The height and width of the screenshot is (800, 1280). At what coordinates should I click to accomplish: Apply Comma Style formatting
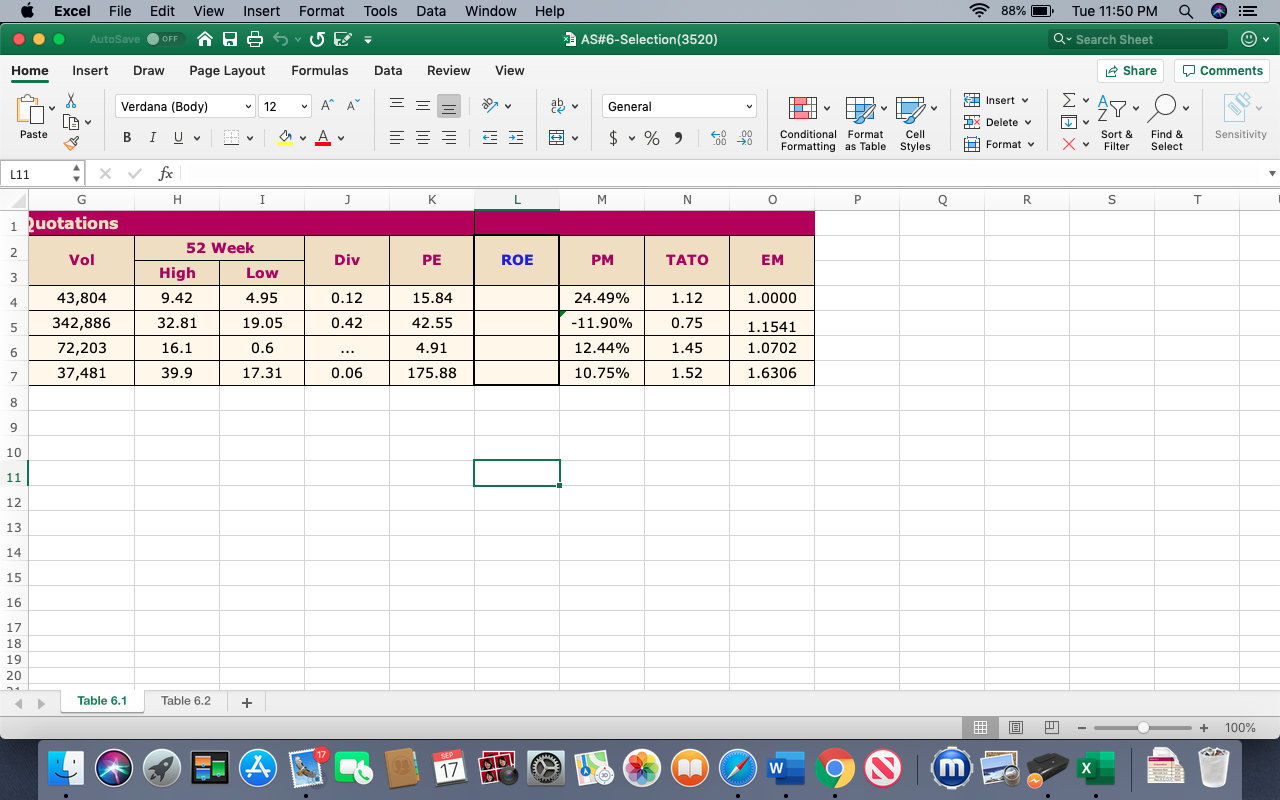coord(677,138)
